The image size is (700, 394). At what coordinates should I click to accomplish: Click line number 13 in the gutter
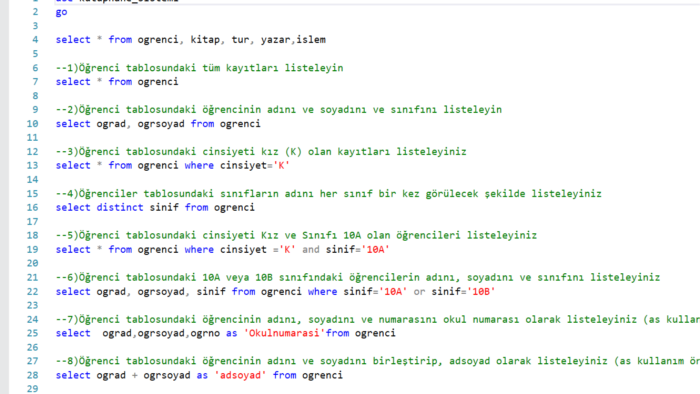coord(32,166)
